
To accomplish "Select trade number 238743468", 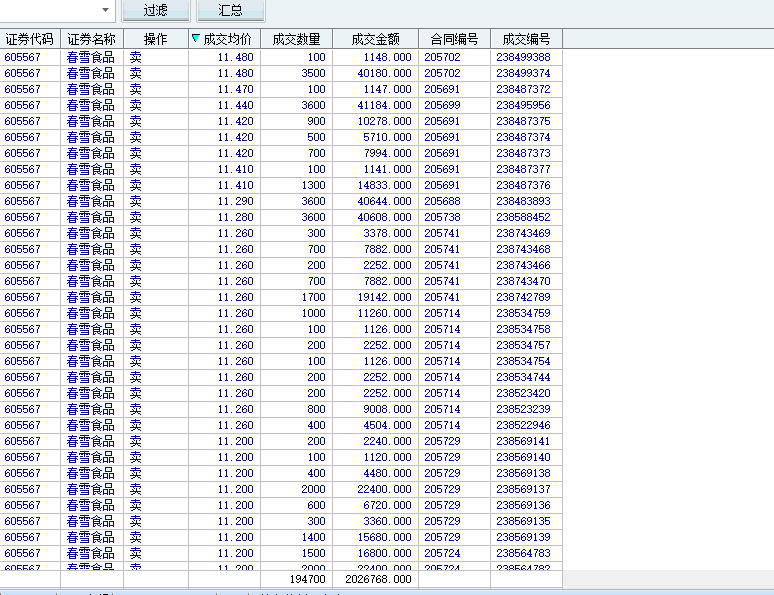I will click(523, 249).
